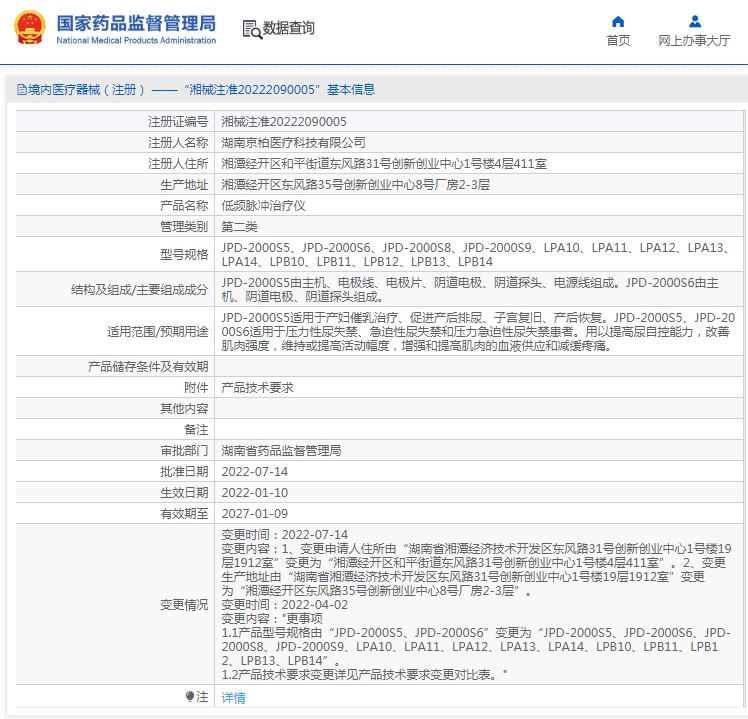Click the 境内医疗器械（注册）基本信息 header
The height and width of the screenshot is (719, 748).
(x=196, y=89)
